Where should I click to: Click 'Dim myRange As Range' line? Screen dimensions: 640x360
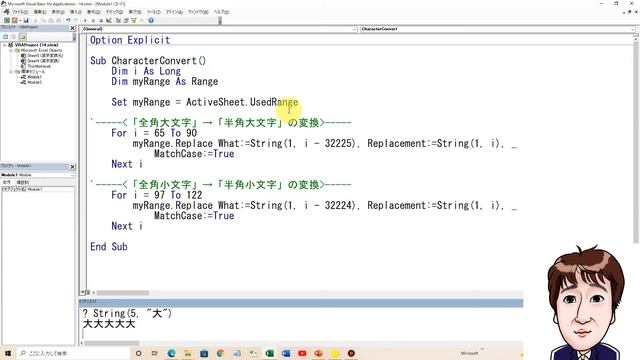click(x=164, y=81)
